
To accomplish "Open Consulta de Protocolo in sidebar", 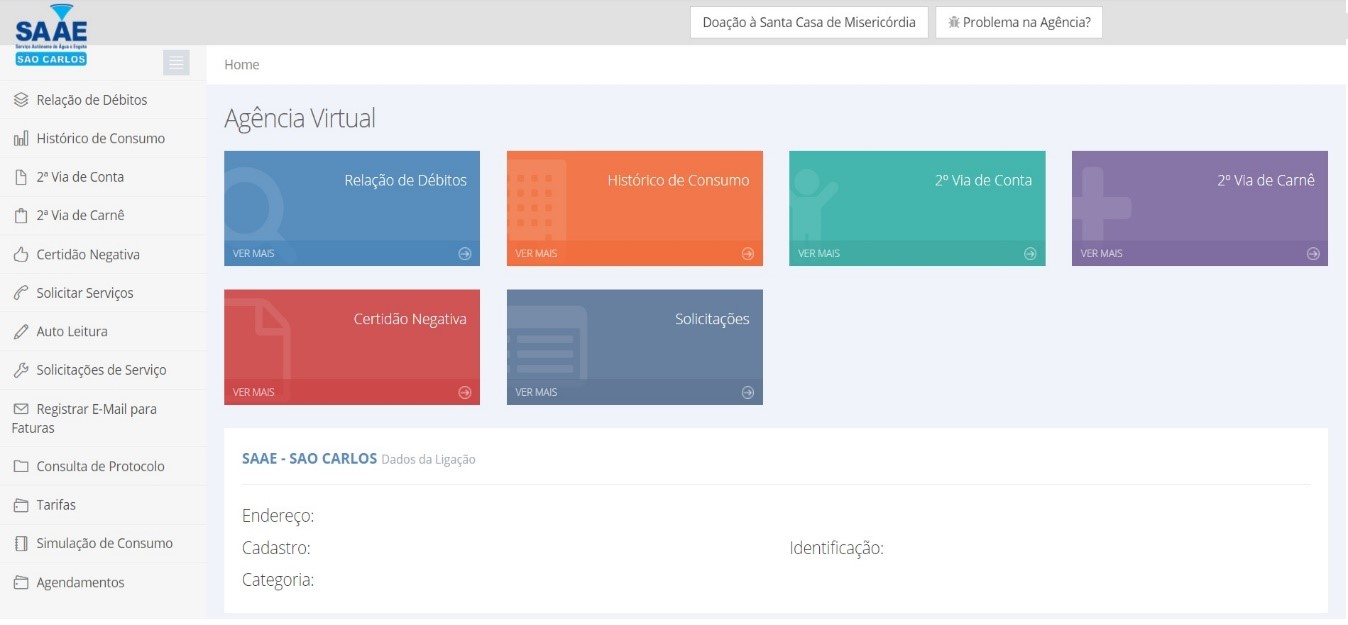I will (100, 466).
